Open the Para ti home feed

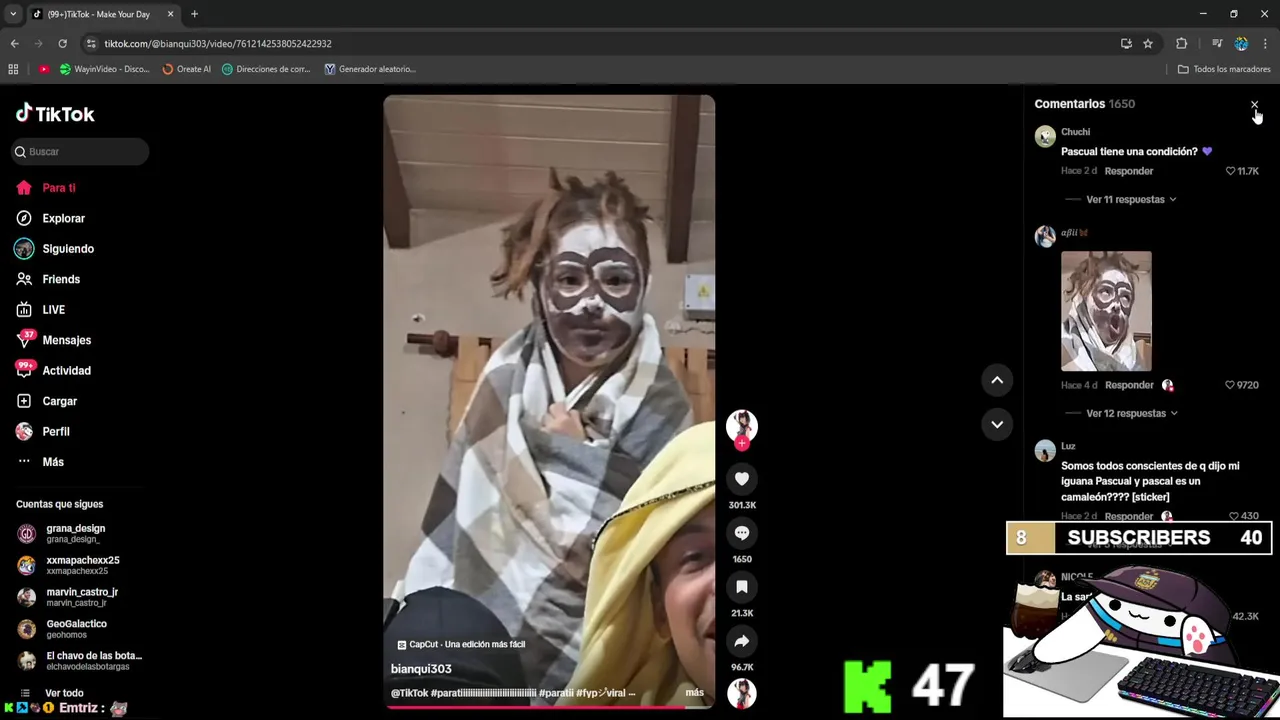click(x=46, y=188)
